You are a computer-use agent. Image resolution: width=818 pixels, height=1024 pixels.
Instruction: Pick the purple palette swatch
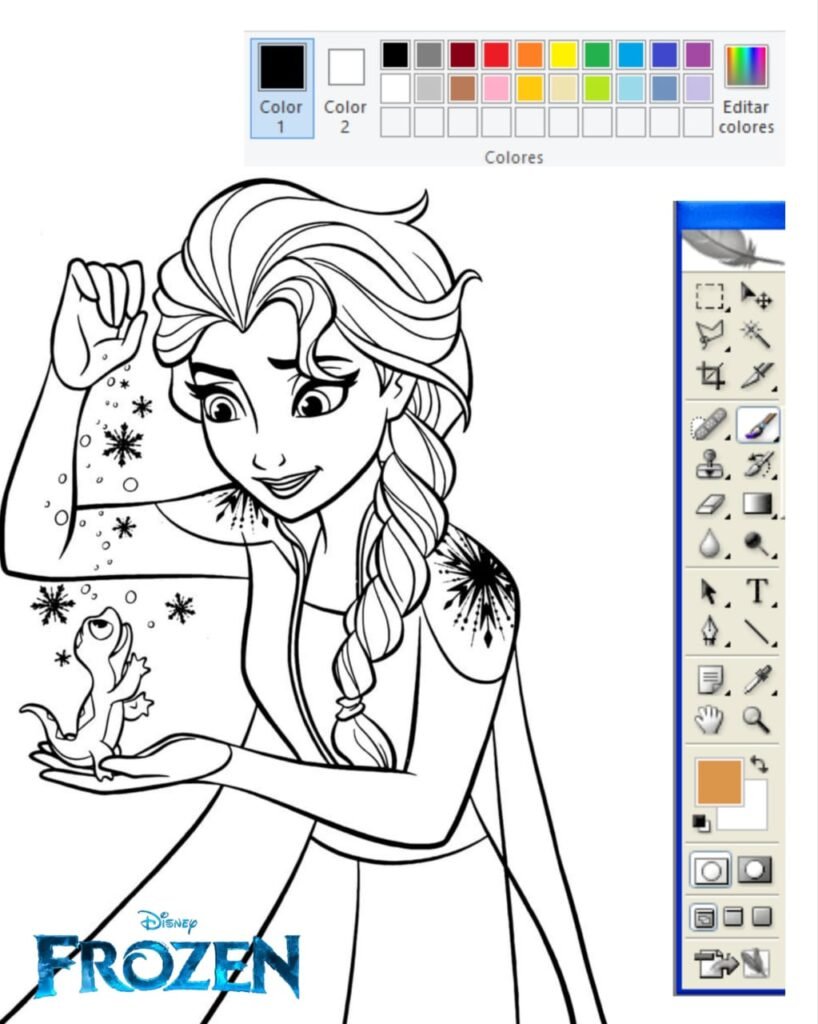pyautogui.click(x=698, y=54)
